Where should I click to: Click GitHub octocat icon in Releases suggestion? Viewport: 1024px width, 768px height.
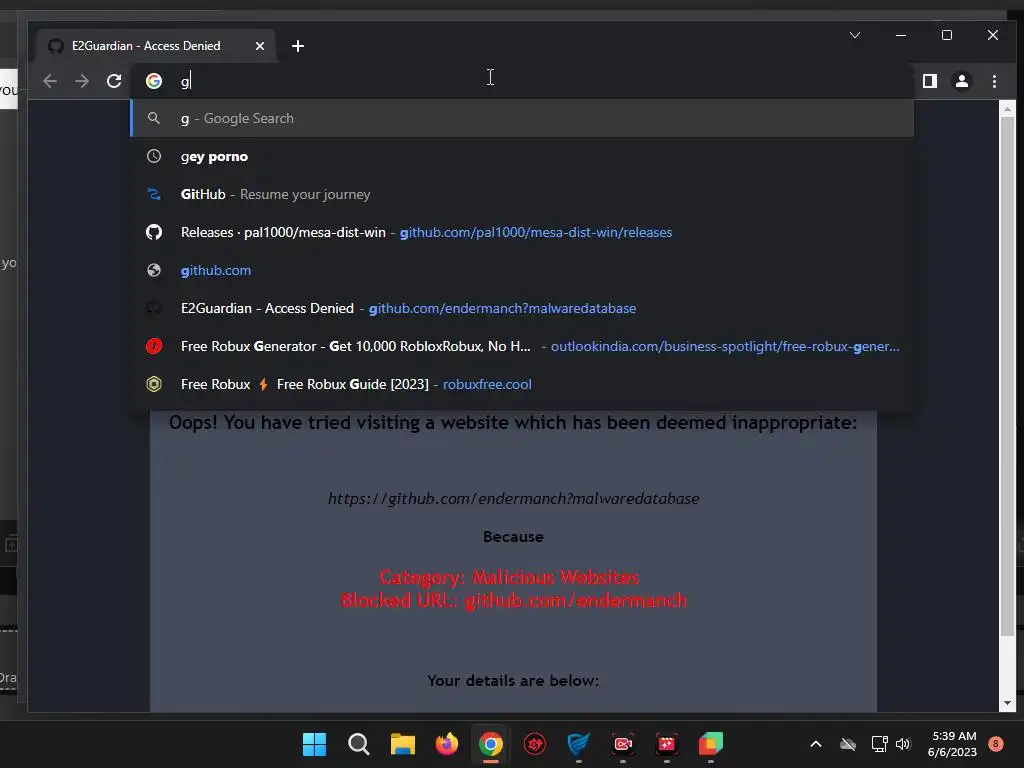(154, 232)
